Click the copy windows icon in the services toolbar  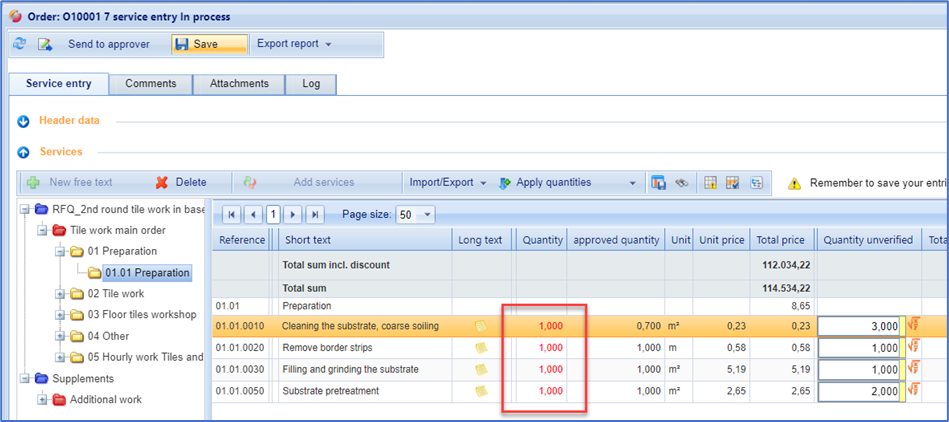point(659,183)
